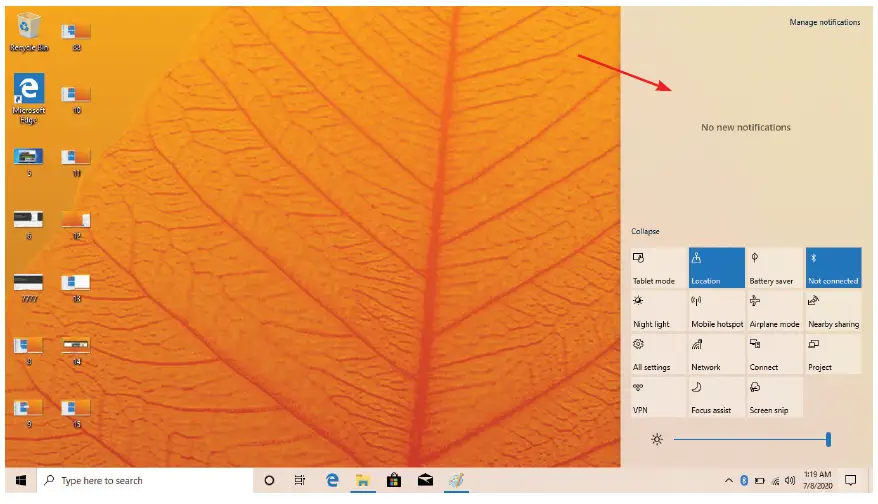
Task: Open Microsoft Store from the taskbar
Action: tap(394, 480)
